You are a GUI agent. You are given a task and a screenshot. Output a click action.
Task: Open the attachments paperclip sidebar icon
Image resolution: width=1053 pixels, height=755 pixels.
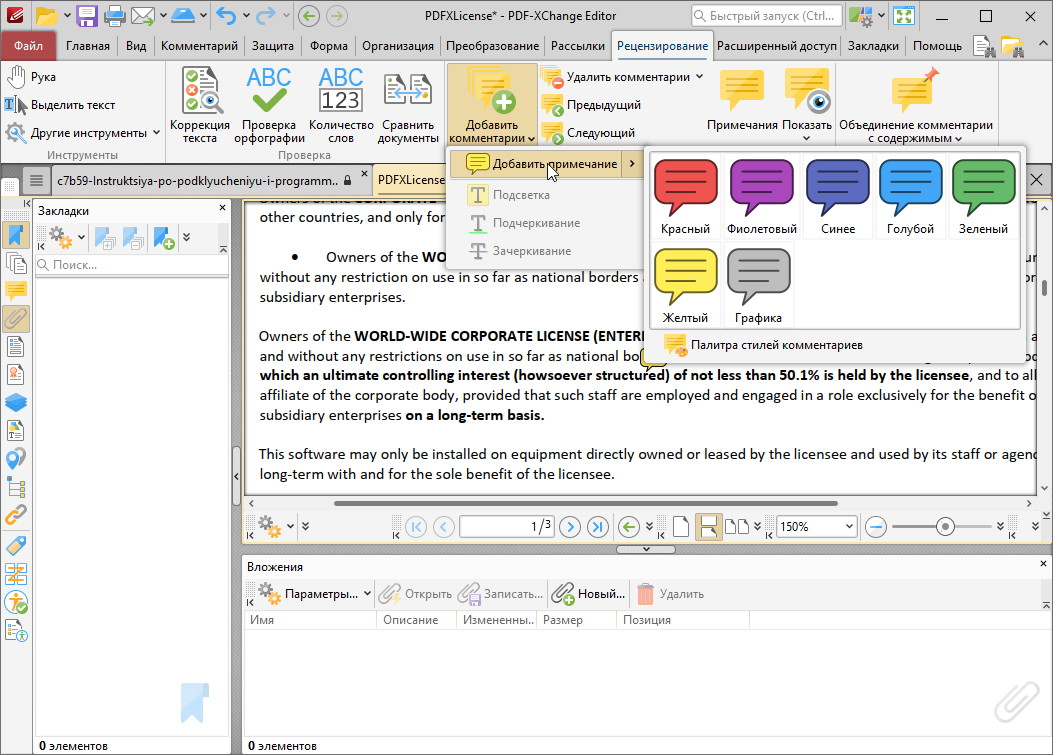16,319
